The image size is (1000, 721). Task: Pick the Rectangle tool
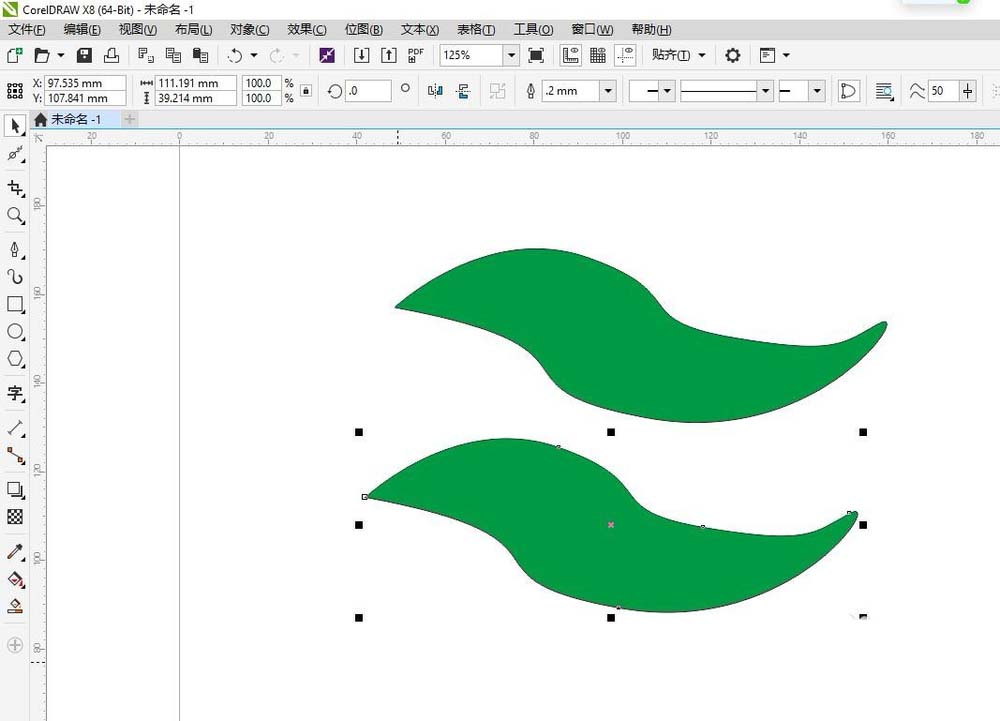[15, 304]
